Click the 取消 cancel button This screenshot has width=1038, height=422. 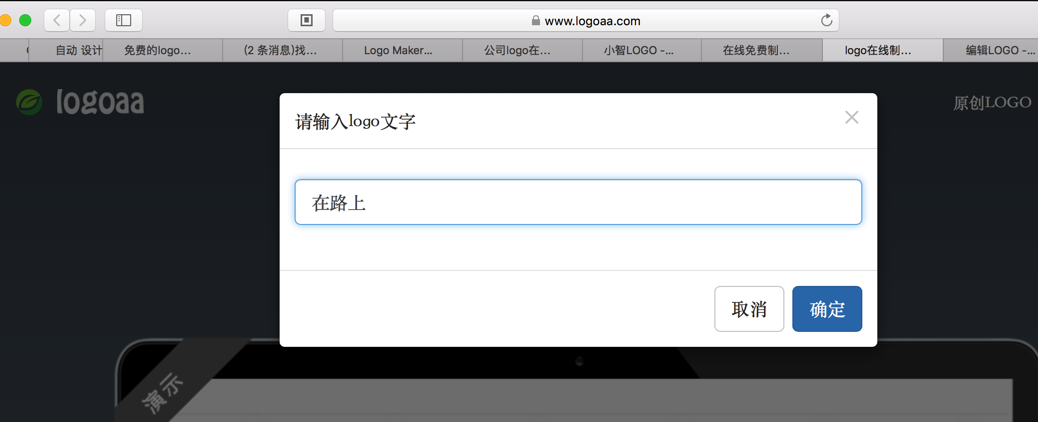coord(749,309)
